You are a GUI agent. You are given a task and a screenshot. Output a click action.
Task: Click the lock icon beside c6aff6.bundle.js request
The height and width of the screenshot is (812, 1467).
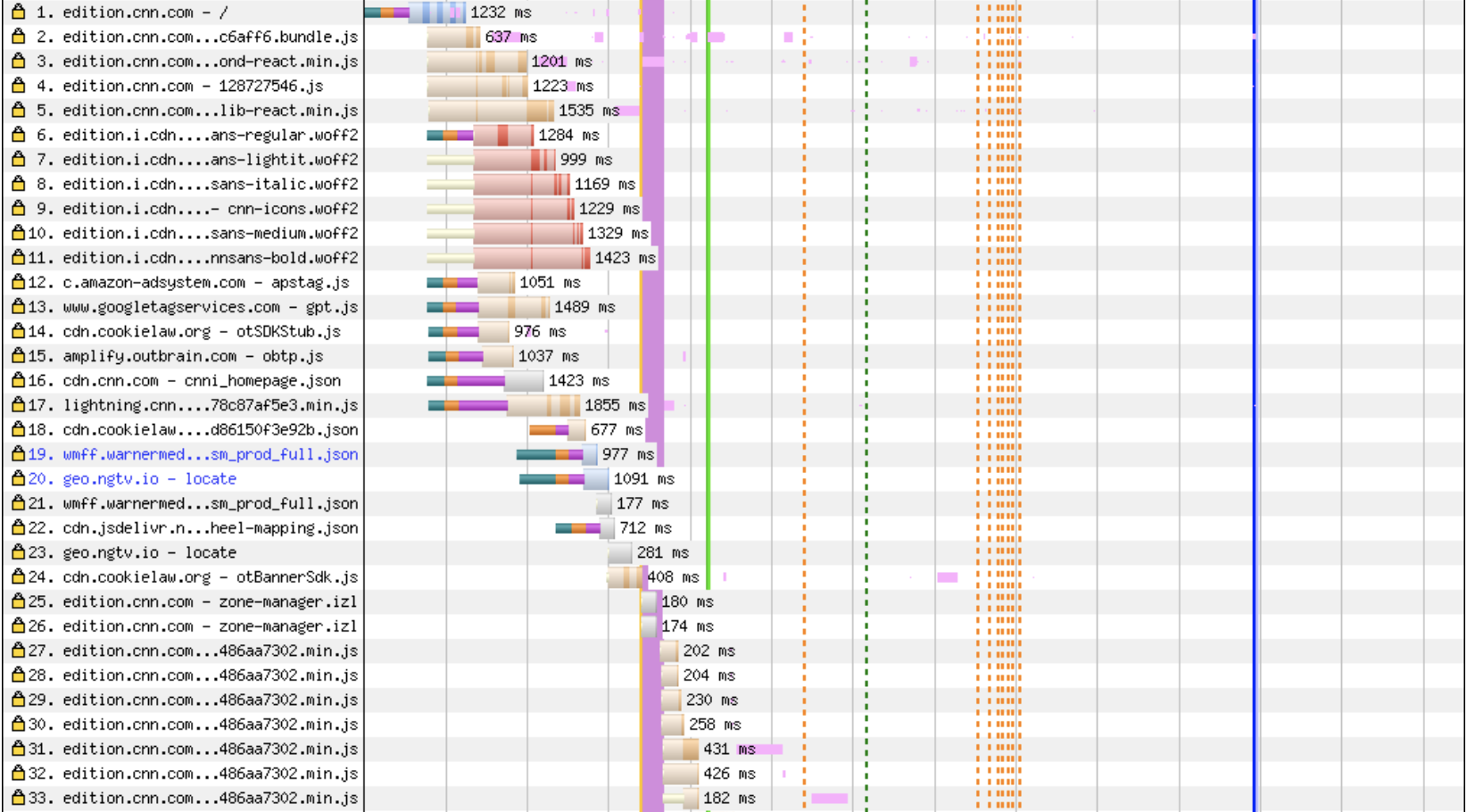(x=18, y=37)
